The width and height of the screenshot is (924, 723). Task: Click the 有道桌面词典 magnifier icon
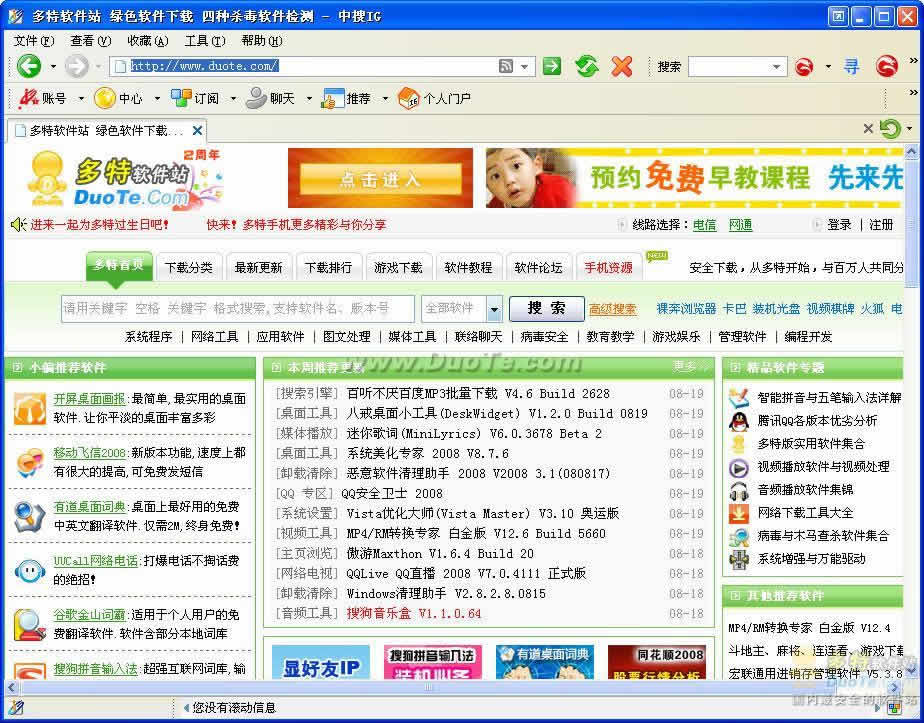(29, 517)
